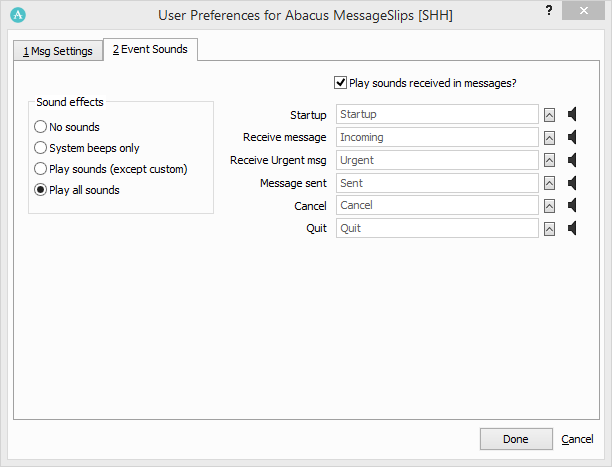Click the Urgent sound field
This screenshot has width=612, height=467.
tap(437, 160)
